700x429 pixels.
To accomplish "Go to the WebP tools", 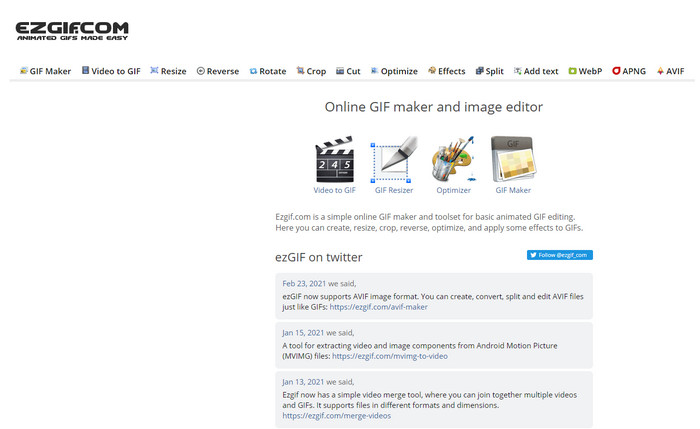I will pos(585,71).
